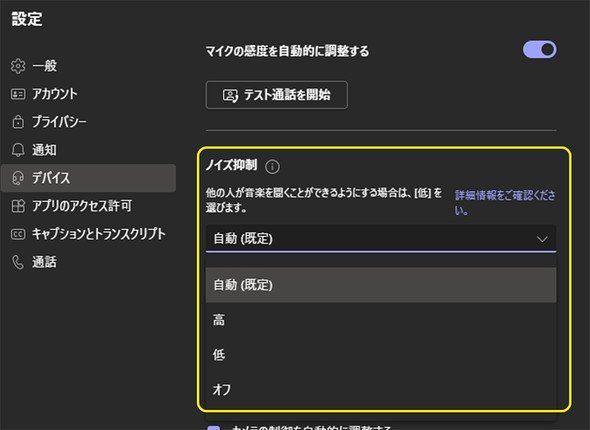
Task: Click テスト通話を開始 button
Action: pos(277,95)
